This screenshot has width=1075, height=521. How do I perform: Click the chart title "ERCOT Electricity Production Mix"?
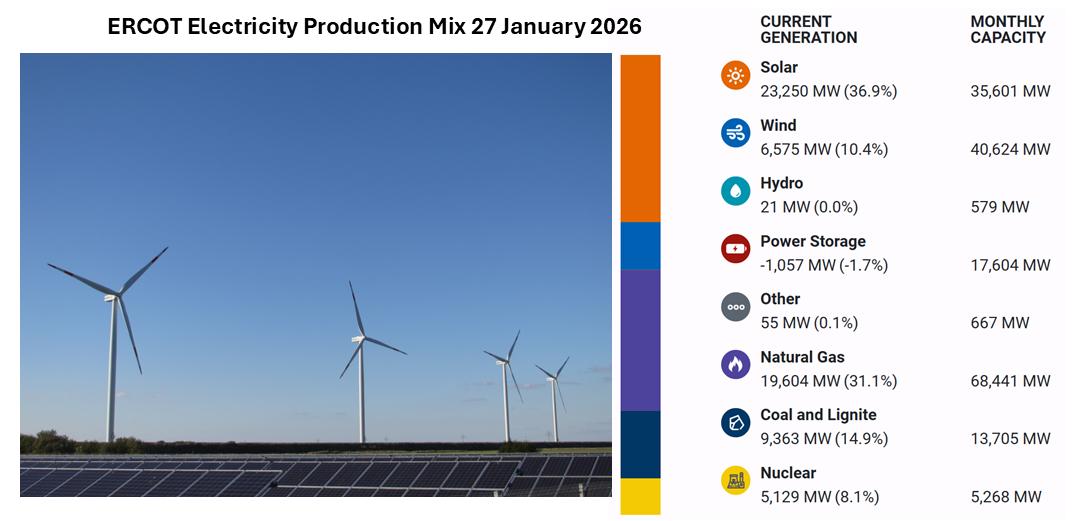pyautogui.click(x=286, y=27)
